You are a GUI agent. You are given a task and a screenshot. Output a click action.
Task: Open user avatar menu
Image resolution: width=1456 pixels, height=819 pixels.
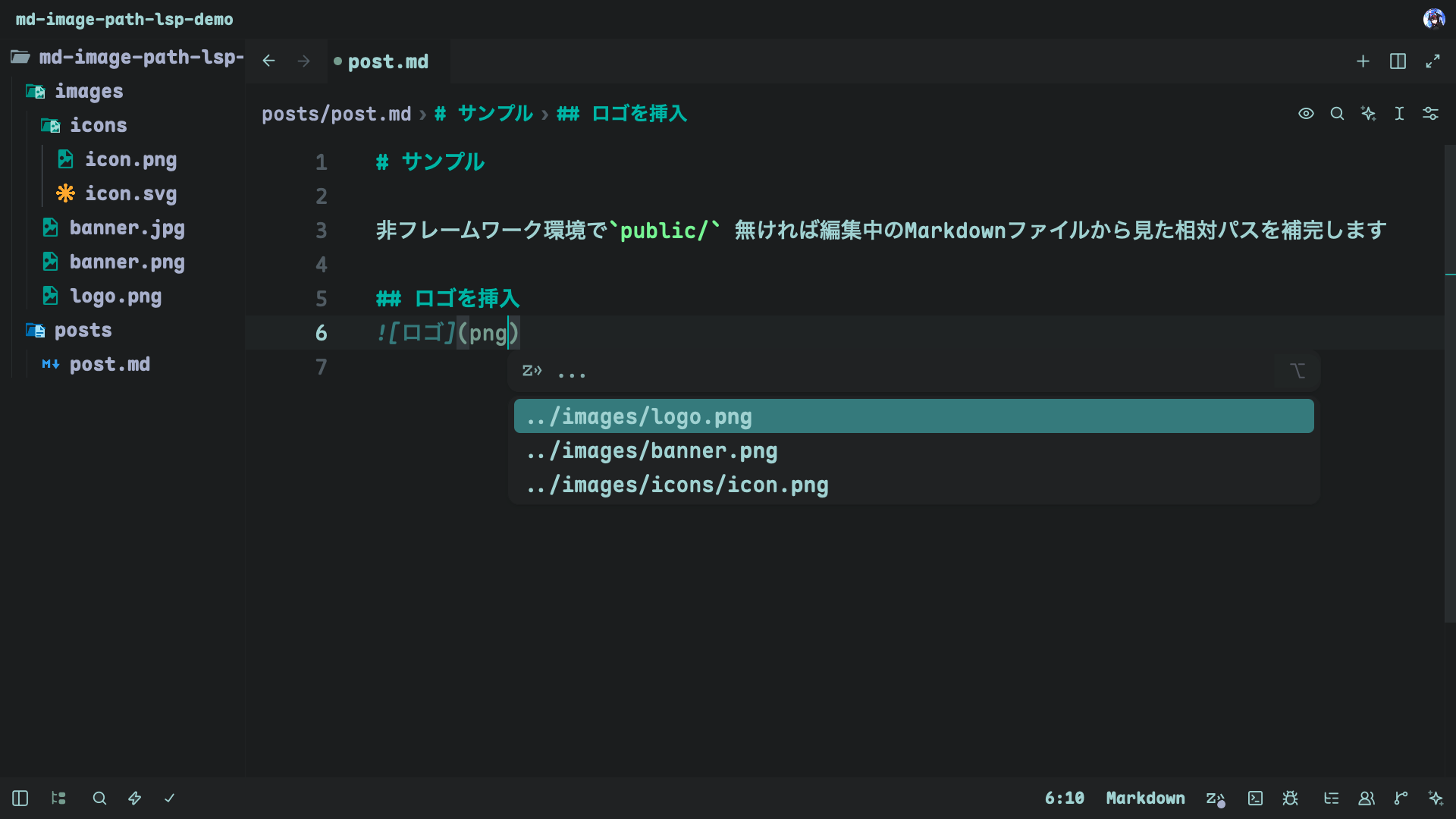tap(1434, 19)
